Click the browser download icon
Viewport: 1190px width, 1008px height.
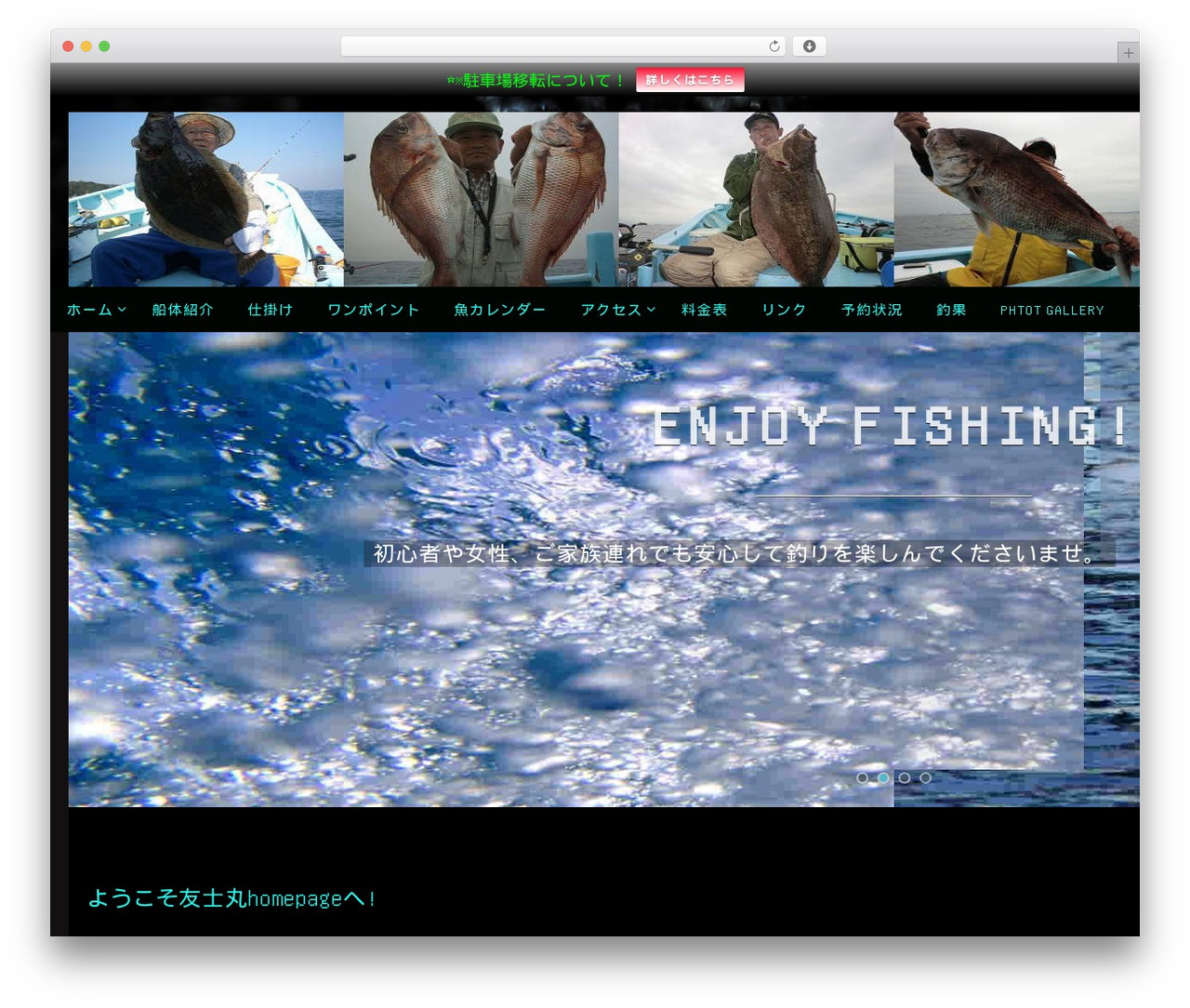point(809,46)
